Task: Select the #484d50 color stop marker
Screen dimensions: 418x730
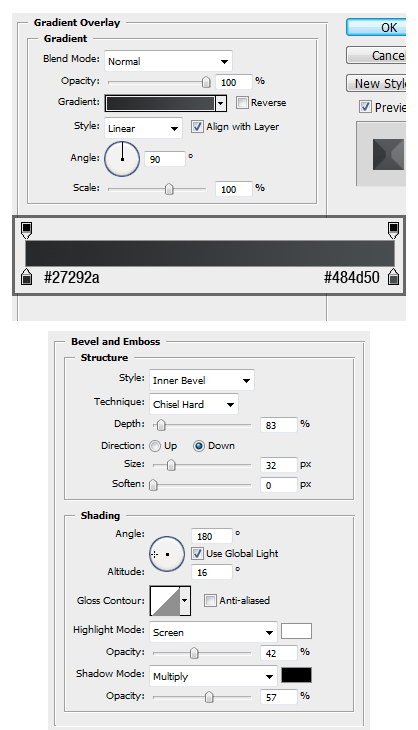Action: [x=394, y=277]
